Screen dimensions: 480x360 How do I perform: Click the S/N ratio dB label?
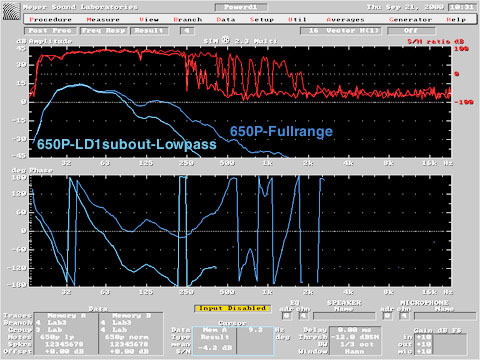(435, 42)
